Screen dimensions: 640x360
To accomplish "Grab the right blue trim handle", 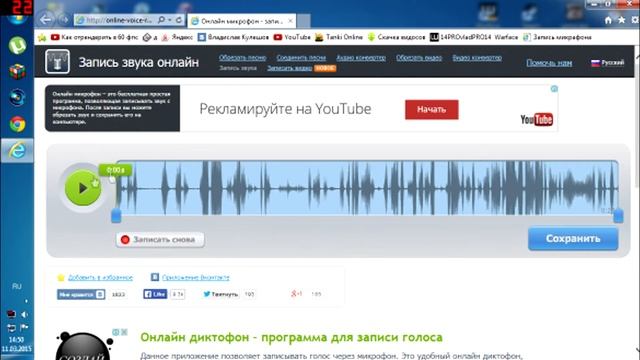I will click(618, 216).
